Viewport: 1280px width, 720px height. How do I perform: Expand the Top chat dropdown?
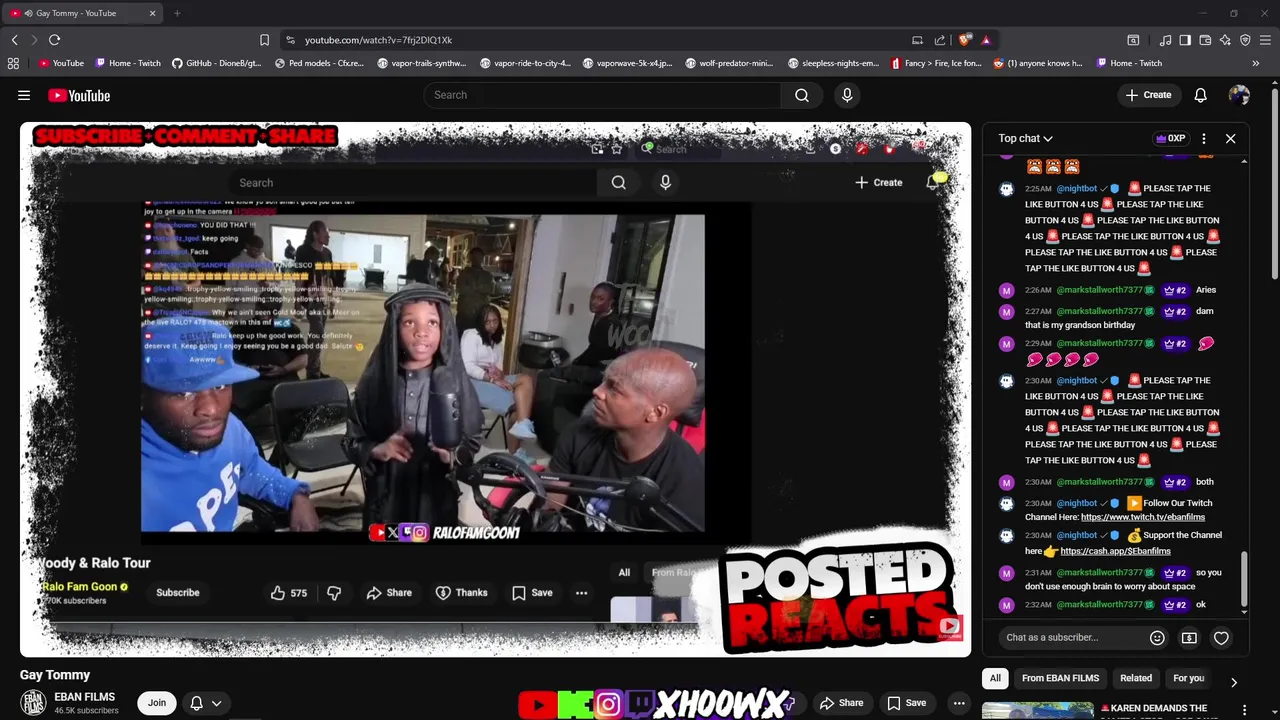(1025, 138)
